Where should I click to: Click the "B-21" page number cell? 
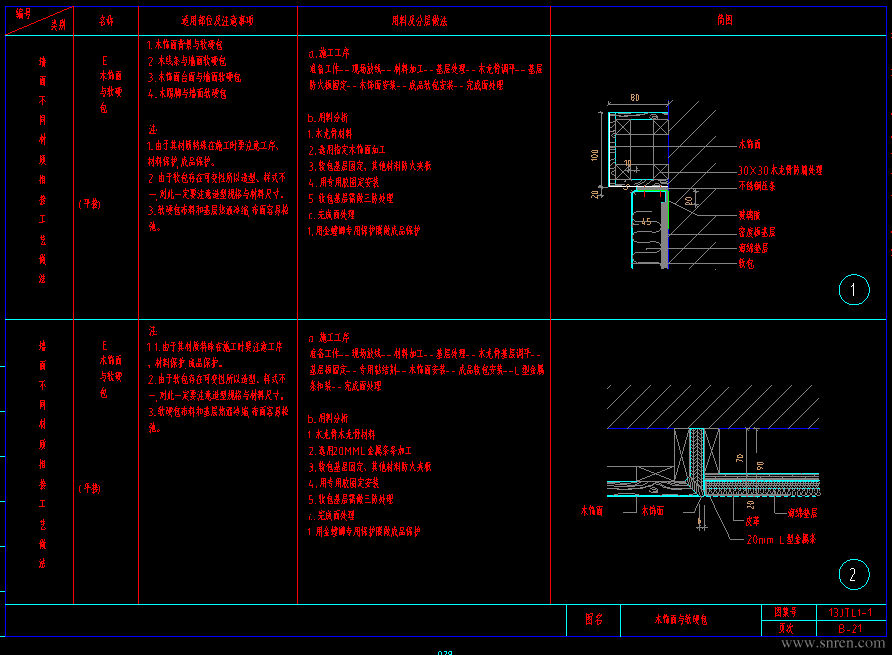[851, 627]
